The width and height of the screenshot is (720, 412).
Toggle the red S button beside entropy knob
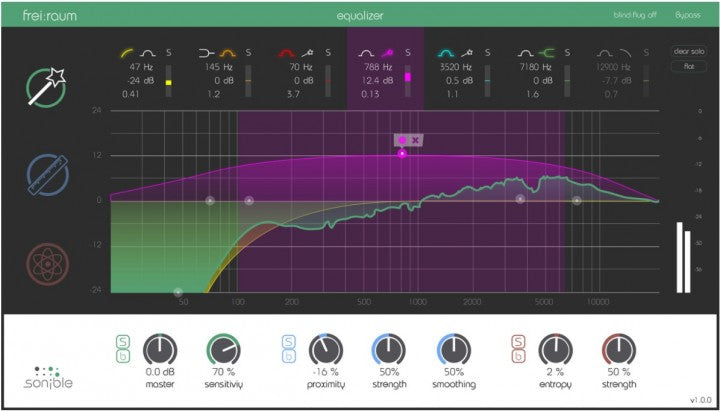(518, 340)
